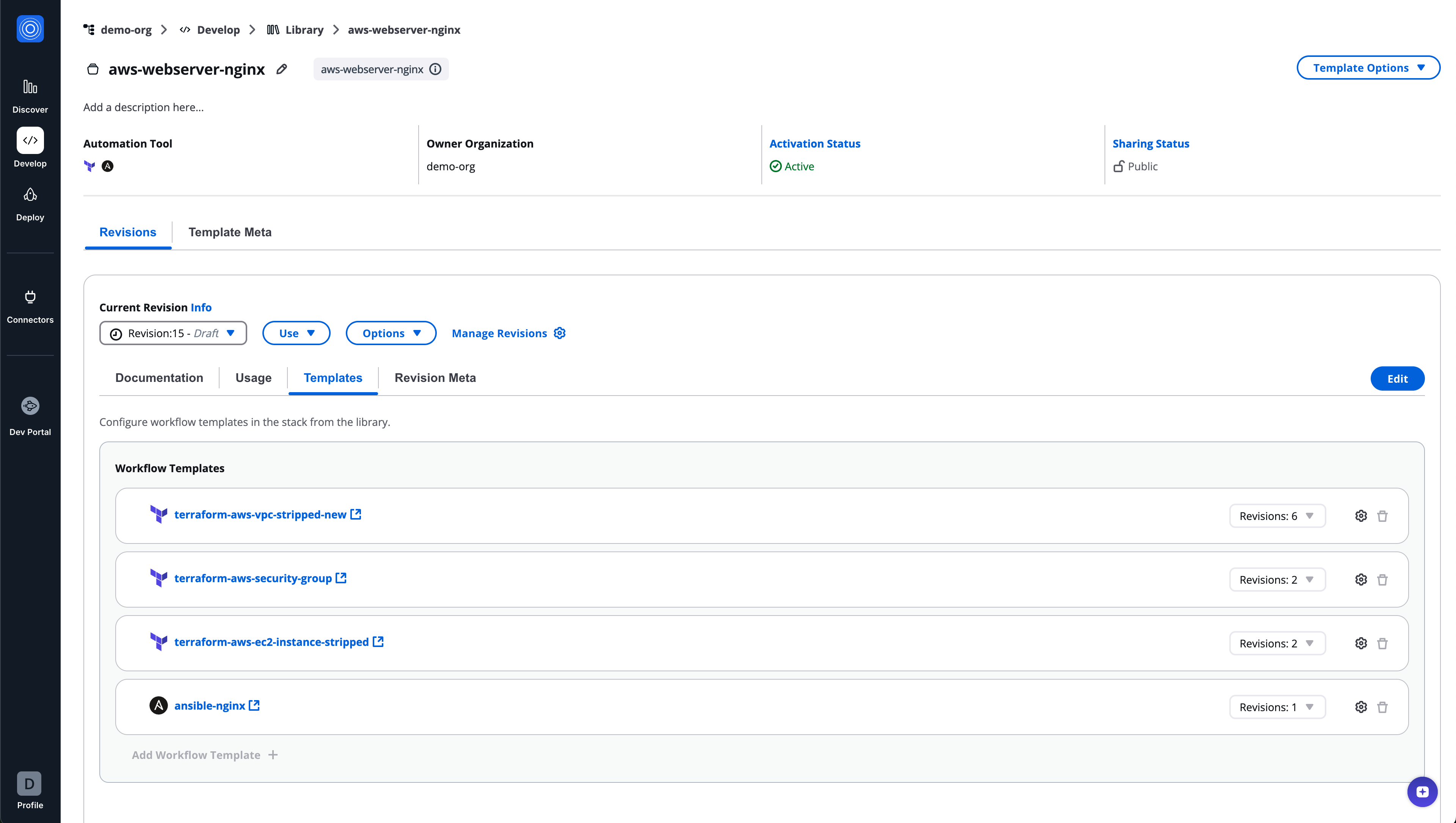Expand Revisions: 6 dropdown for vpc template

coord(1277,516)
